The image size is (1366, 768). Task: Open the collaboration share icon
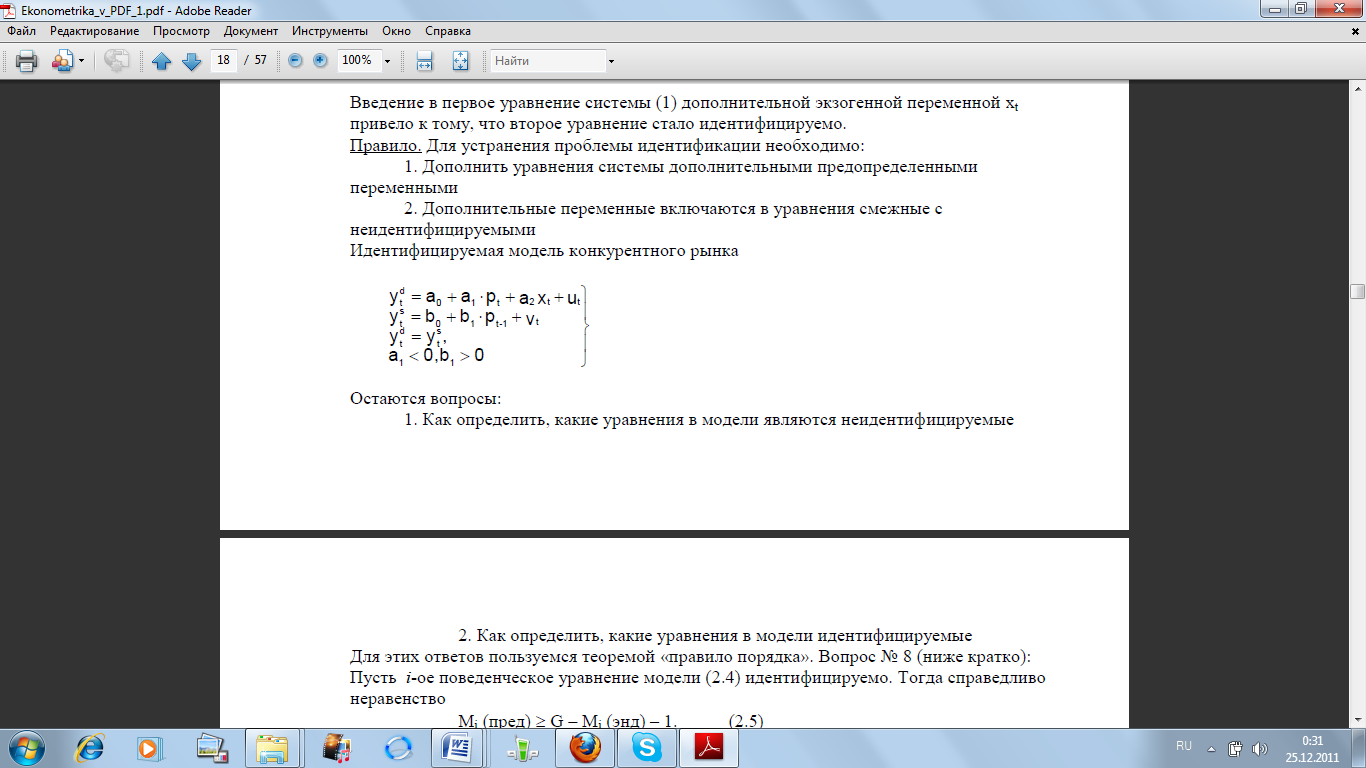point(62,61)
